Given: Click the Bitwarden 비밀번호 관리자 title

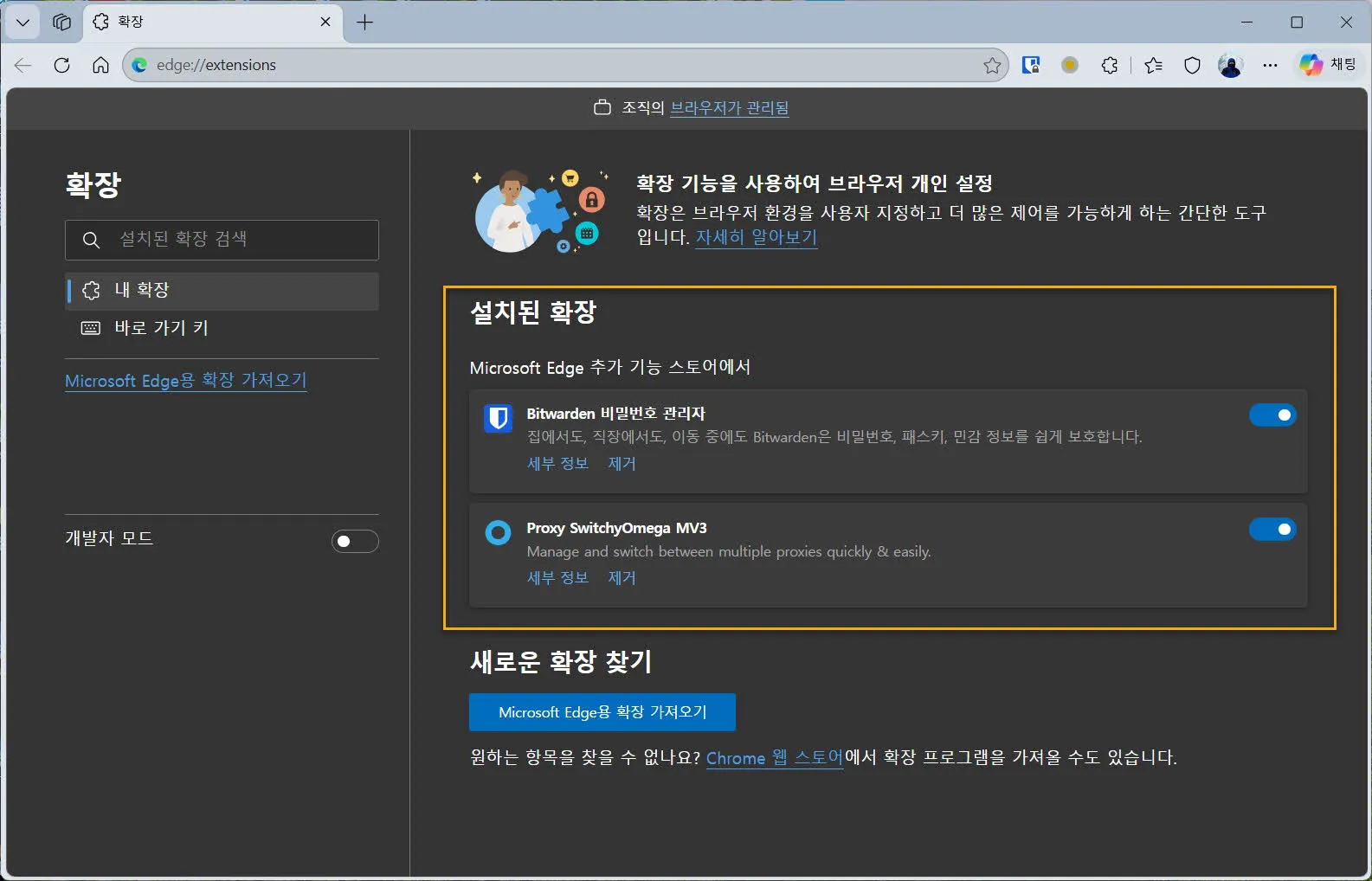Looking at the screenshot, I should [x=615, y=414].
